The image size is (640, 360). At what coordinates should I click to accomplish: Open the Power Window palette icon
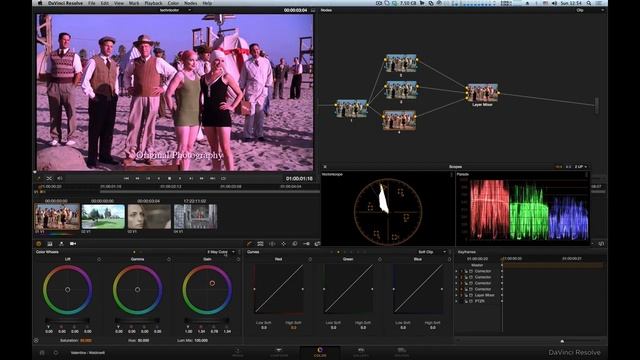click(272, 244)
